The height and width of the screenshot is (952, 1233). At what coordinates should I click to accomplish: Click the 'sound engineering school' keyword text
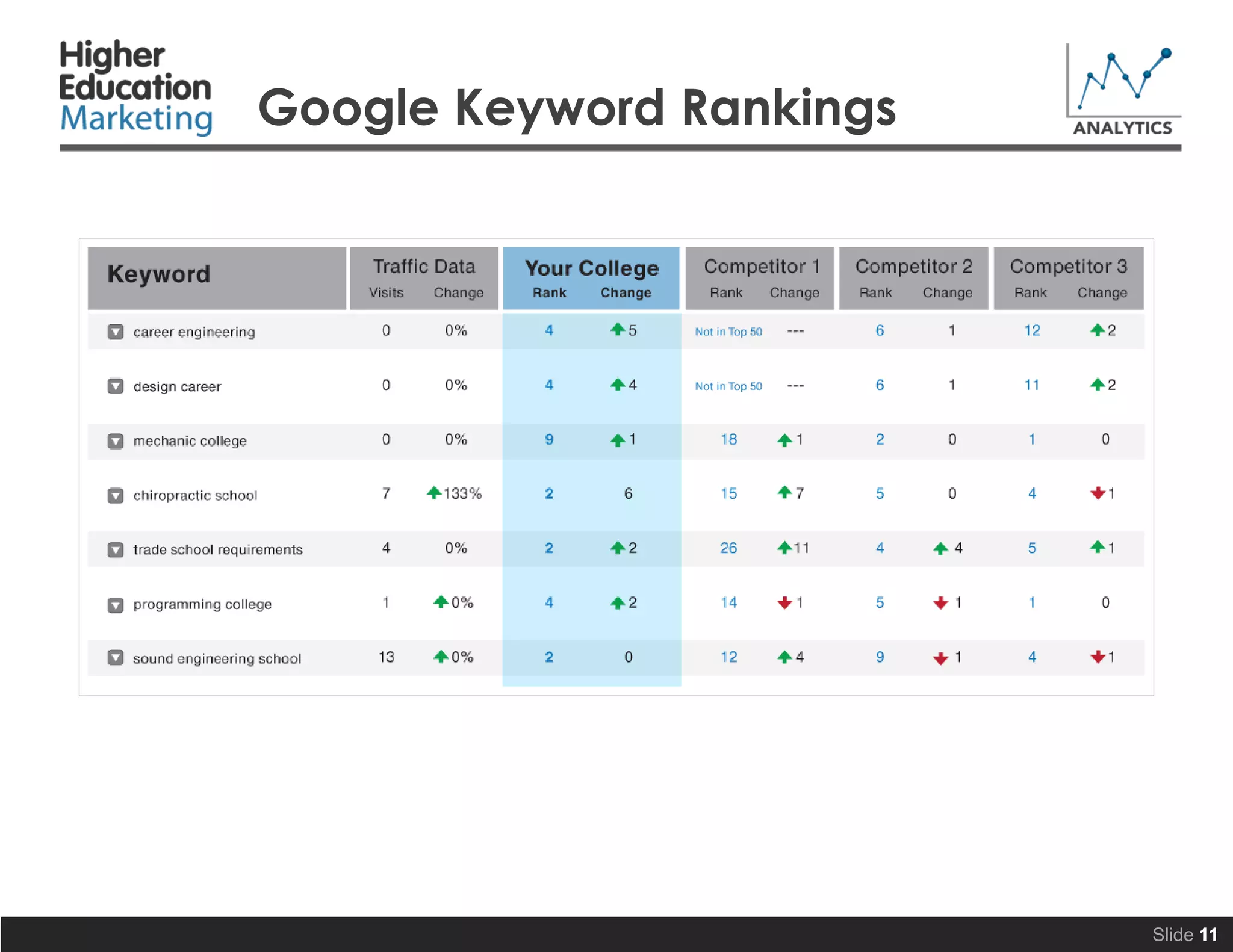(x=217, y=658)
